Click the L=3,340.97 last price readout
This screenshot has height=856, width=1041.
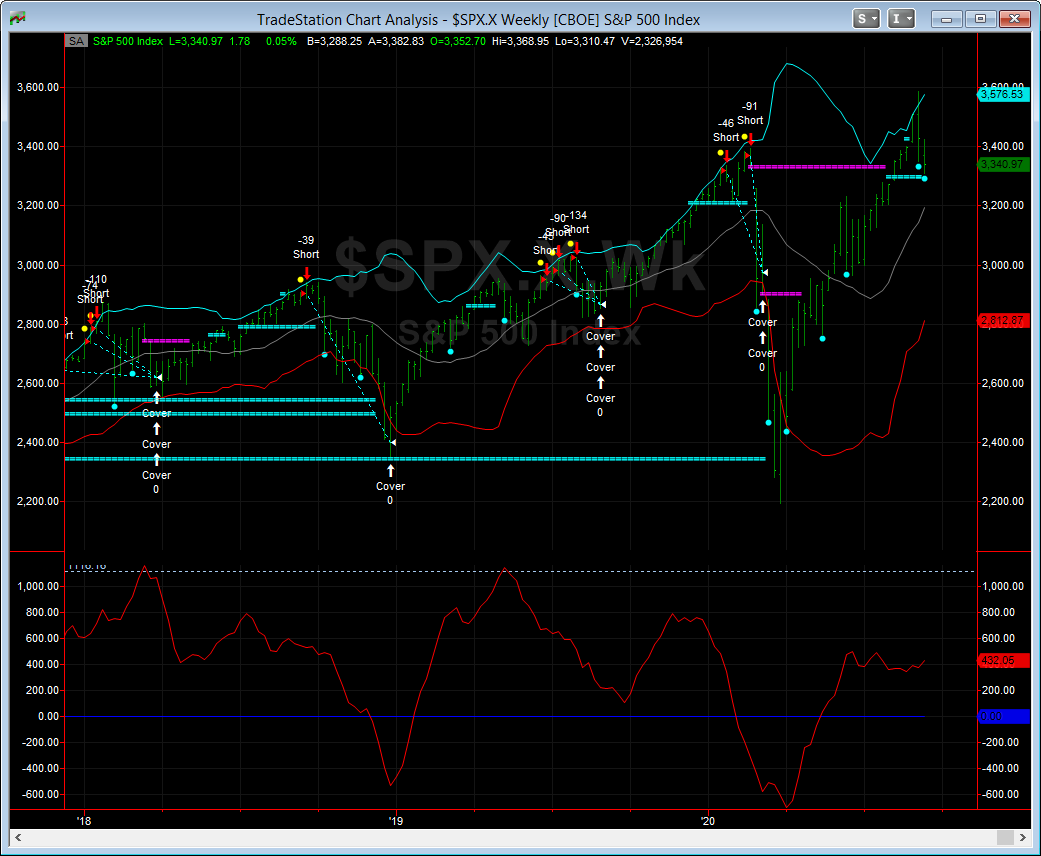196,41
